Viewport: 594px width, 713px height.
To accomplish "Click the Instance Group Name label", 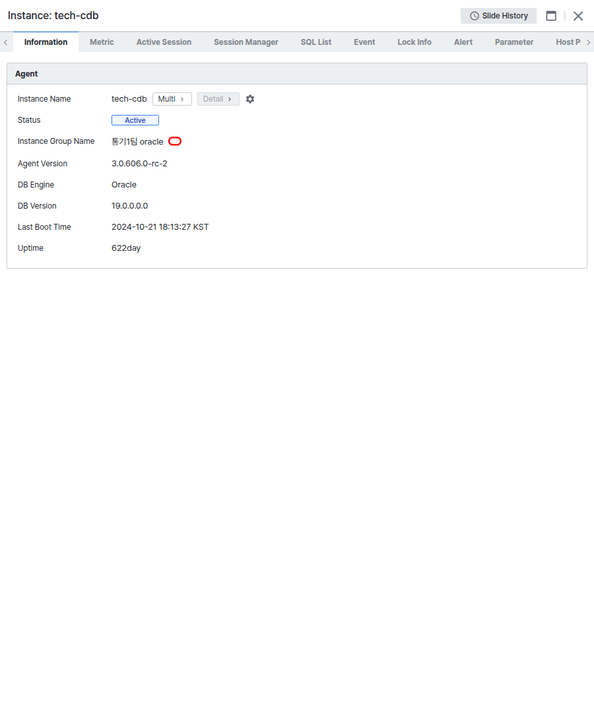I will click(x=56, y=141).
